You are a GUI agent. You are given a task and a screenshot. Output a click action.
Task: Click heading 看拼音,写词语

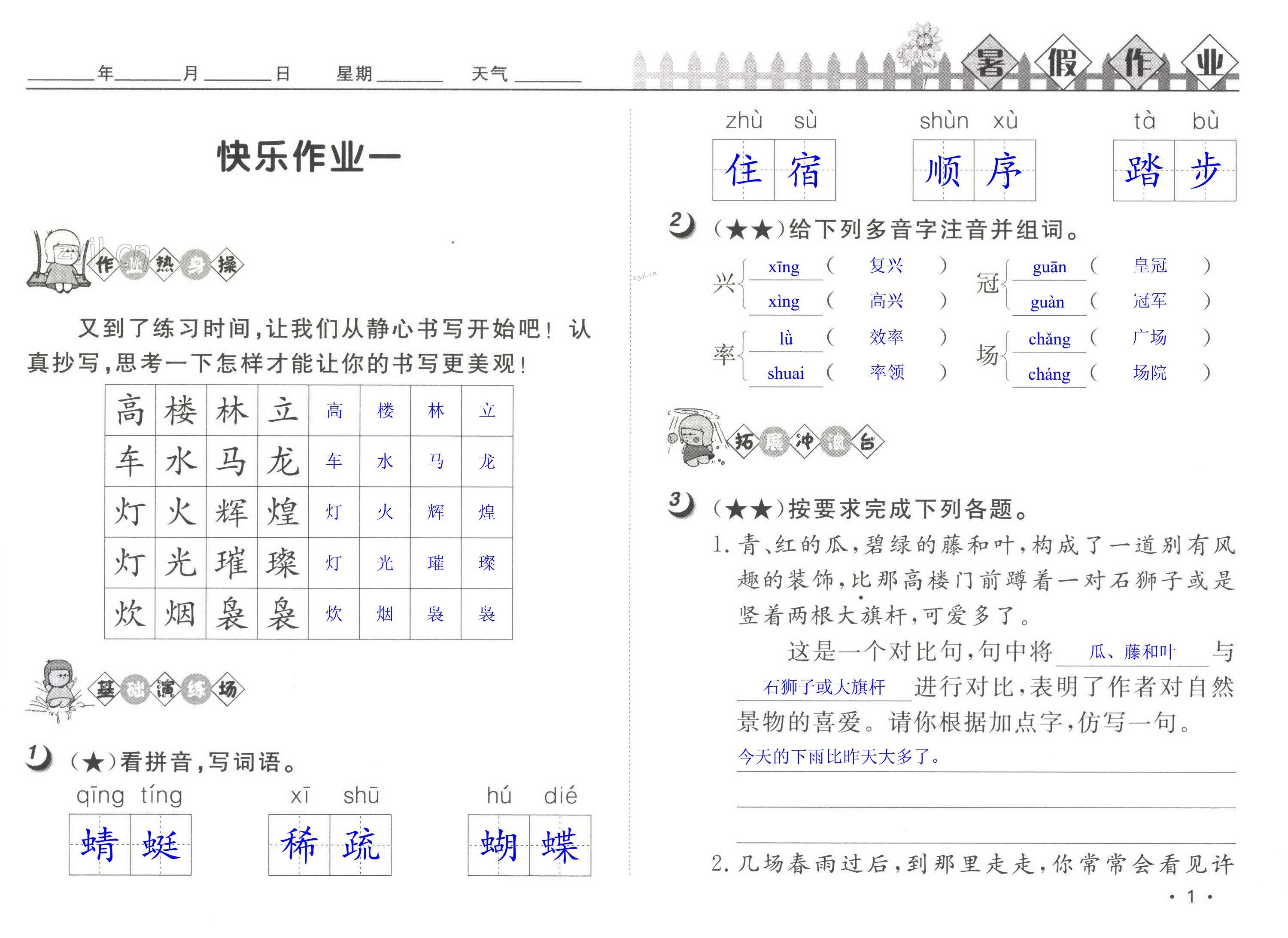(201, 762)
